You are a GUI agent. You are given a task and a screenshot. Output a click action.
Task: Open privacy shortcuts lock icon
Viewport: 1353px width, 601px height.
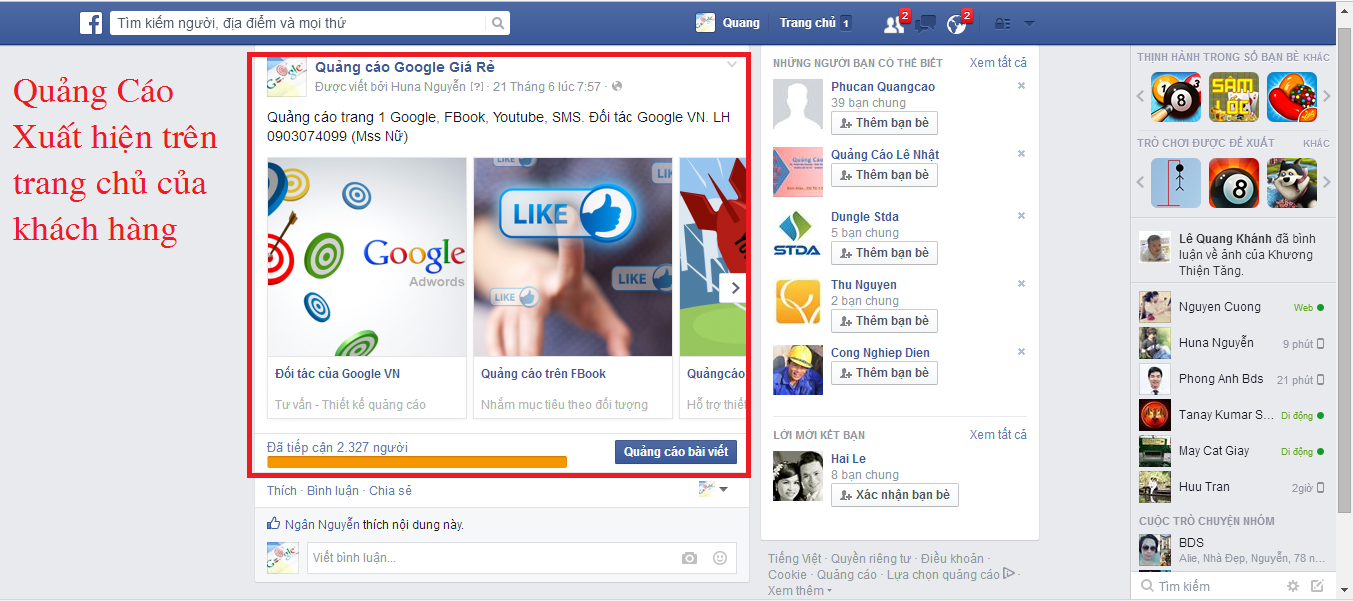1002,23
